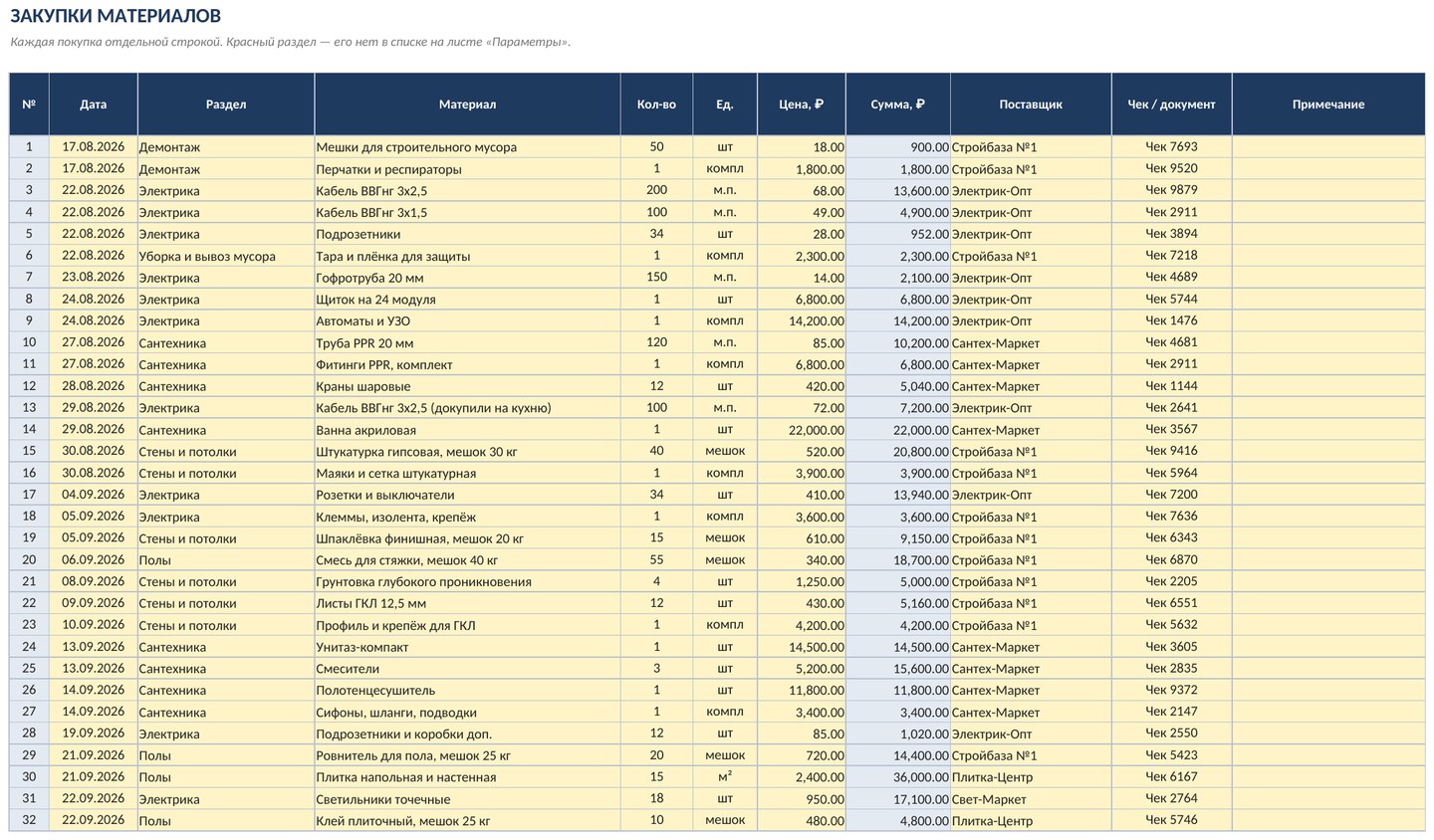The height and width of the screenshot is (840, 1434).
Task: Click cell «Плитка напольная и настенная»
Action: coord(467,777)
